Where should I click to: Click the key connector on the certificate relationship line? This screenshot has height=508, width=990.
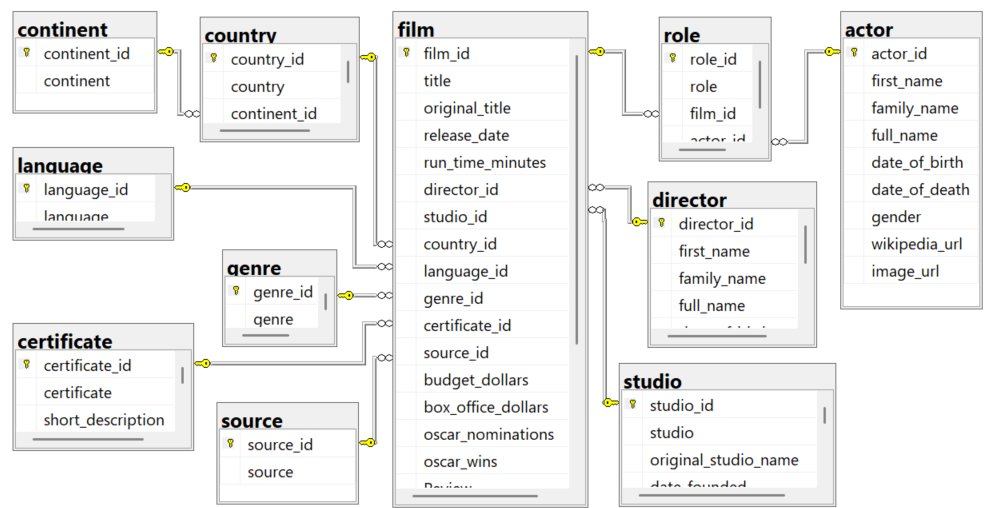[x=202, y=363]
